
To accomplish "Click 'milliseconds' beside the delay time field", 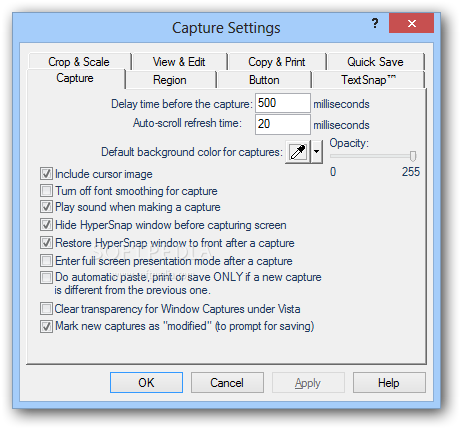I will (x=341, y=104).
